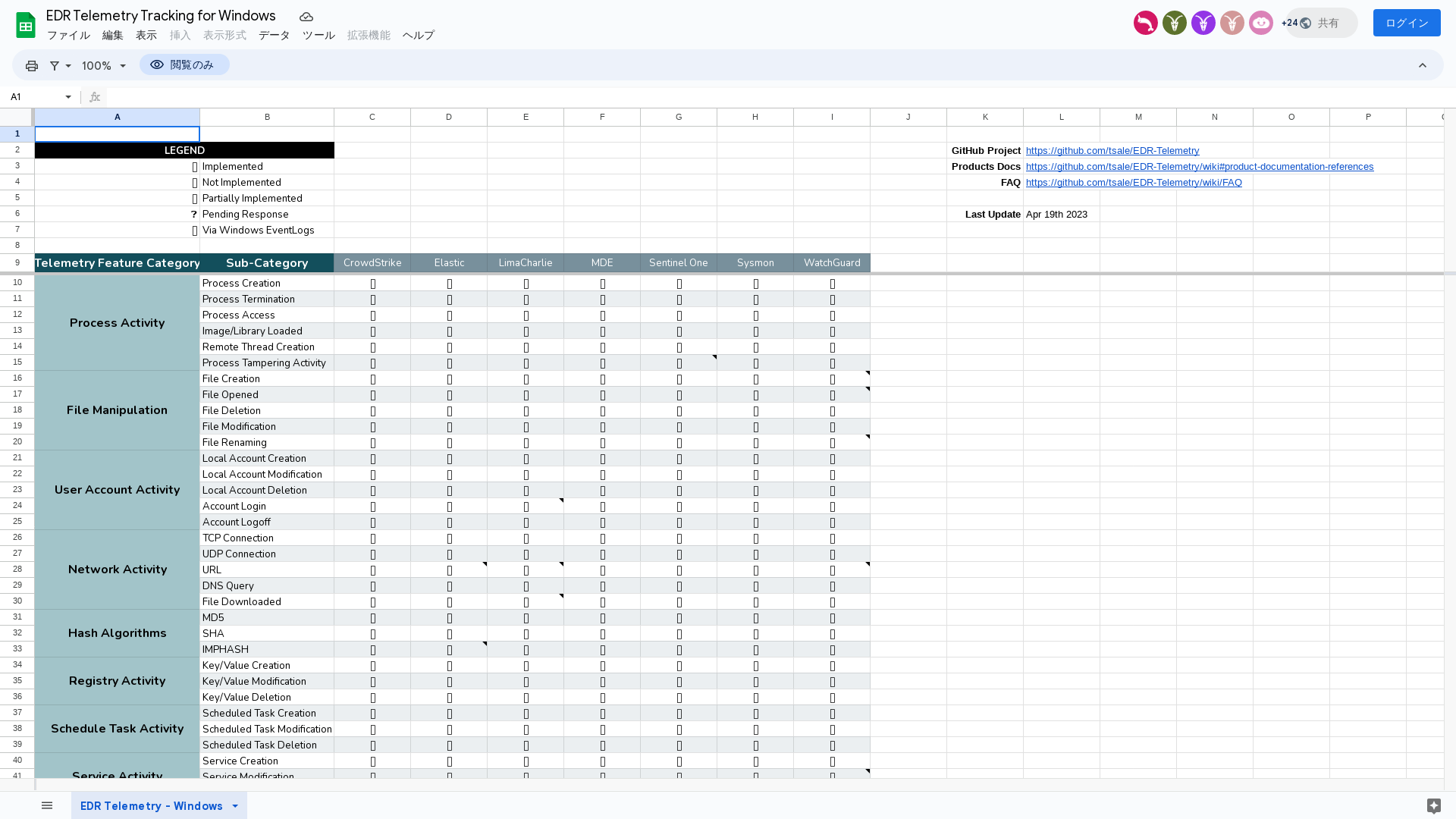
Task: Select the LimaCharlie header cell
Action: point(526,263)
